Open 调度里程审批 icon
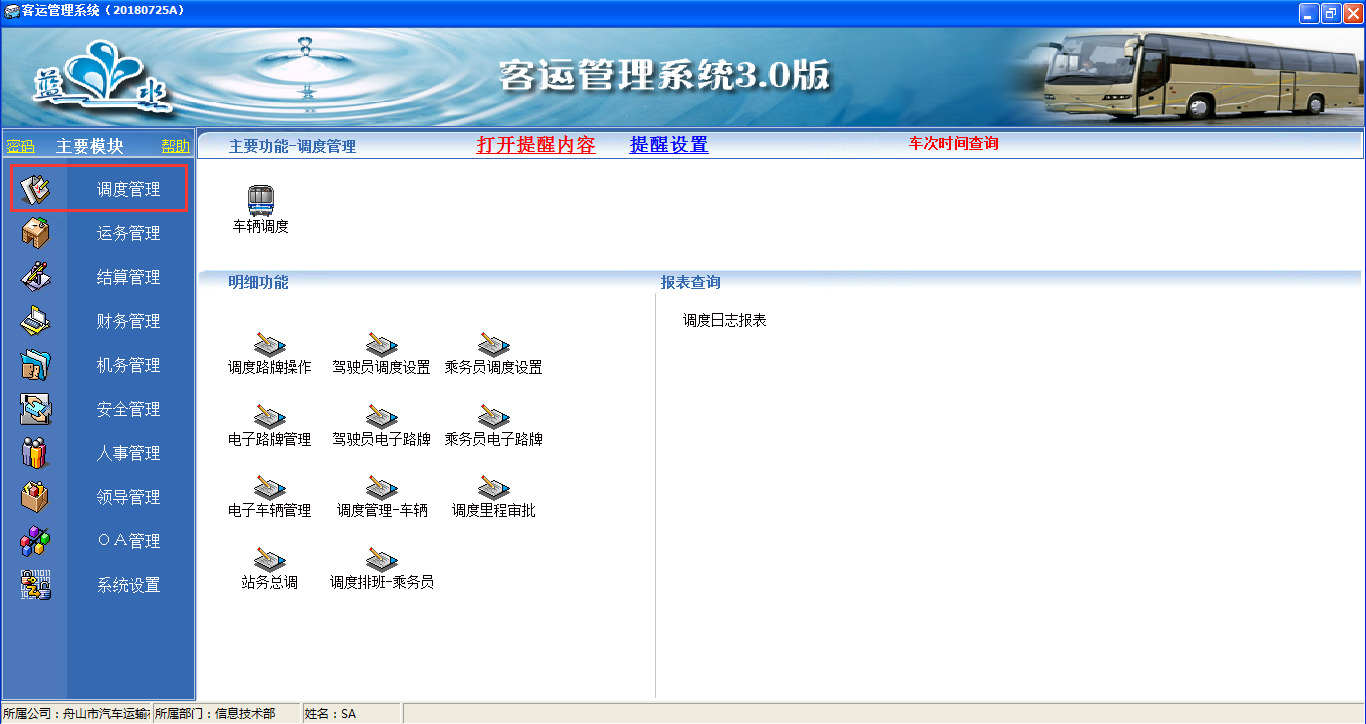1366x724 pixels. point(494,488)
